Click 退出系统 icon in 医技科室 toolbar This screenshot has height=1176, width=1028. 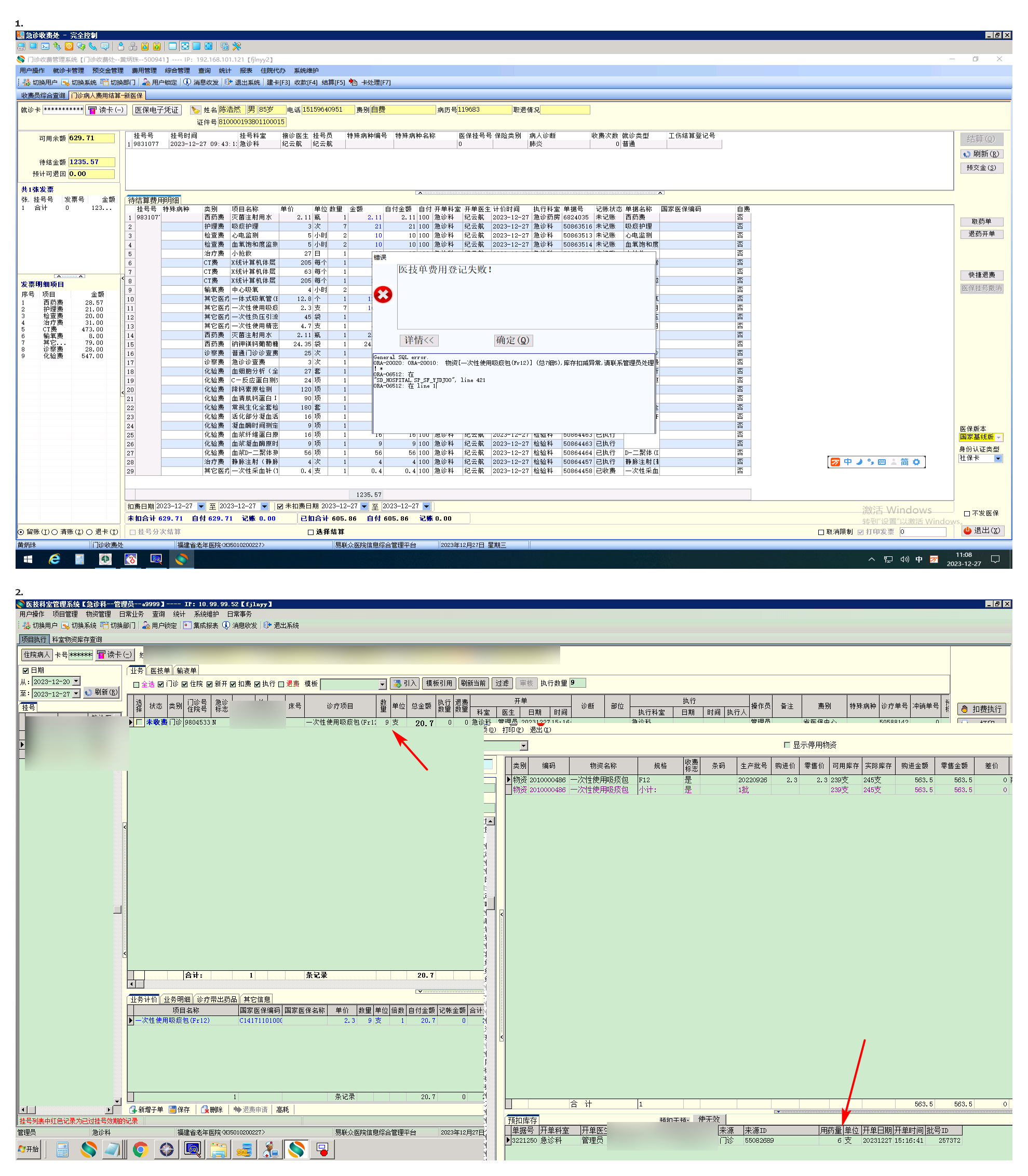[267, 625]
